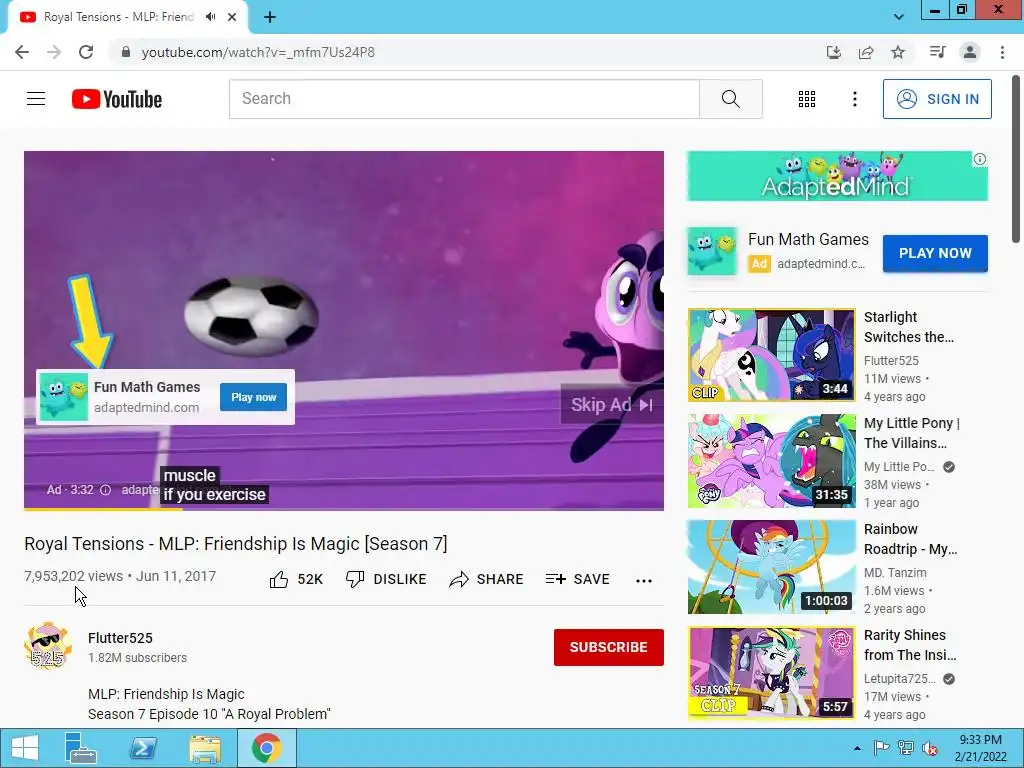
Task: Reload the page with refresh icon
Action: point(86,52)
